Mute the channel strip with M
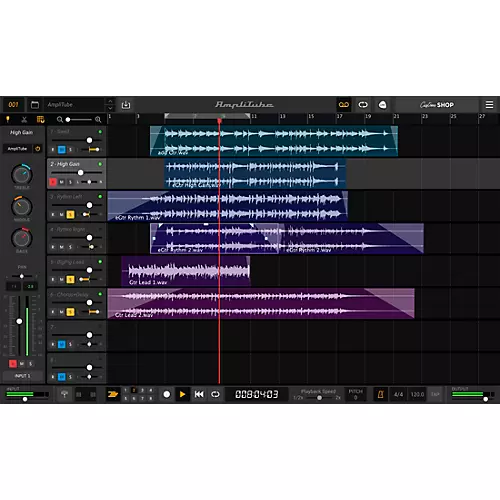500x500 pixels. pos(22,364)
